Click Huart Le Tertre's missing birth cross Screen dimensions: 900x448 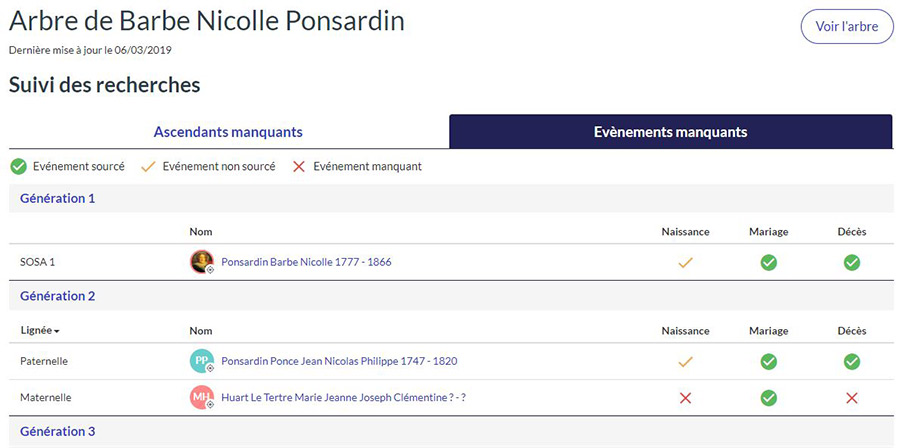coord(685,398)
